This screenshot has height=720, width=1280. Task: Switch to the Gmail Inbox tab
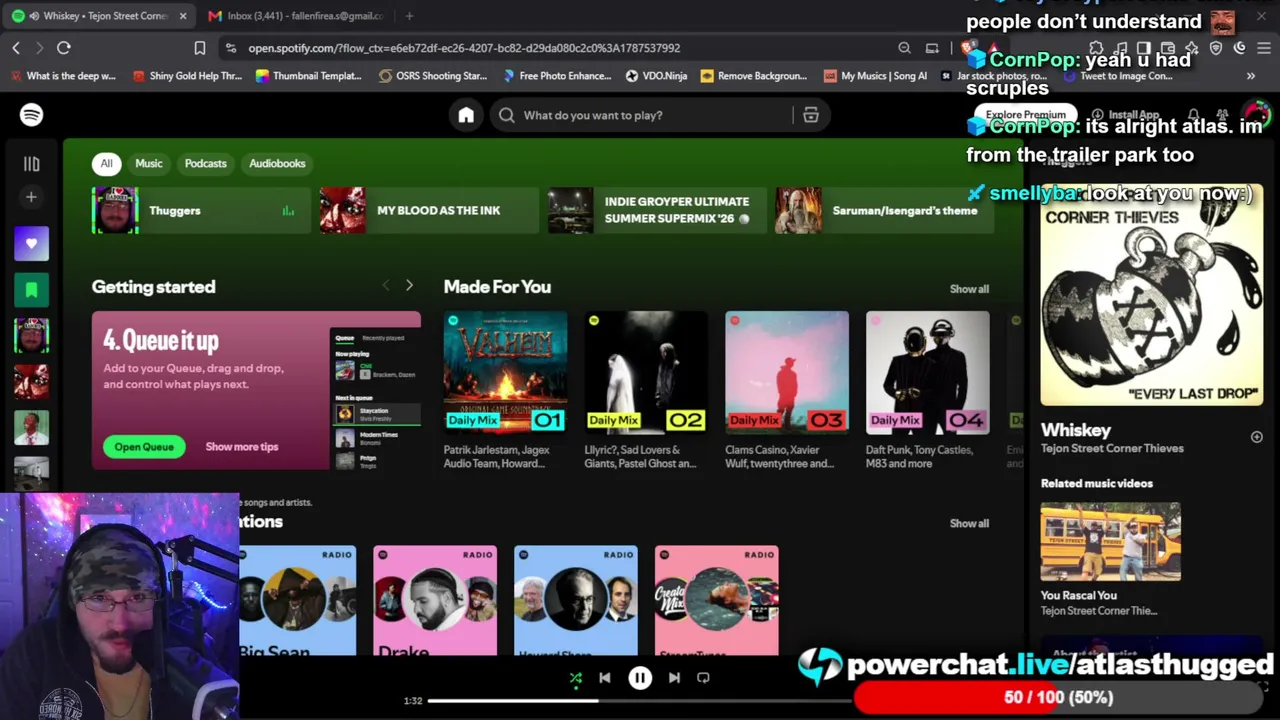(x=297, y=16)
